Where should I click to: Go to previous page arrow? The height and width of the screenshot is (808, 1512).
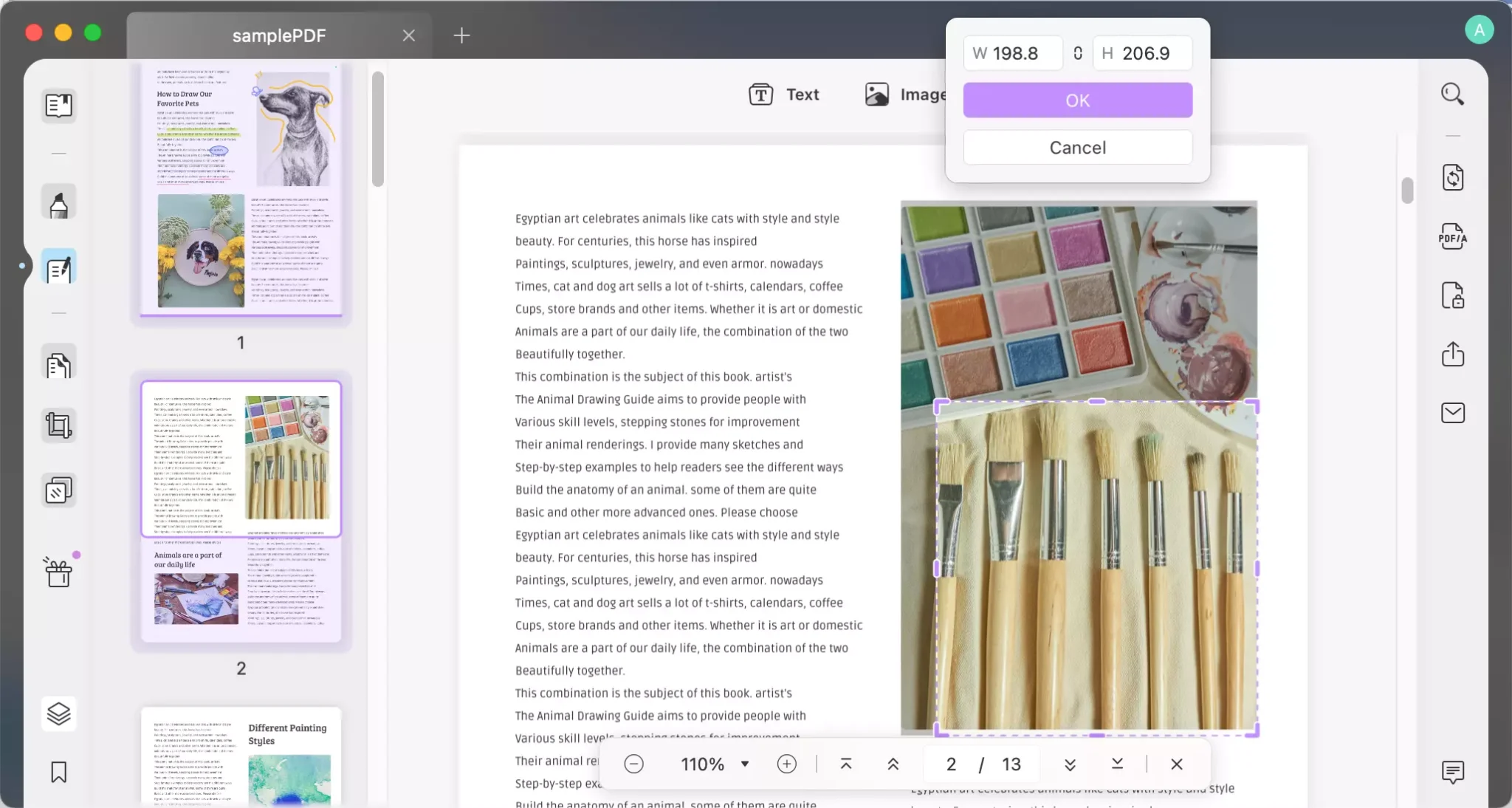pos(893,764)
